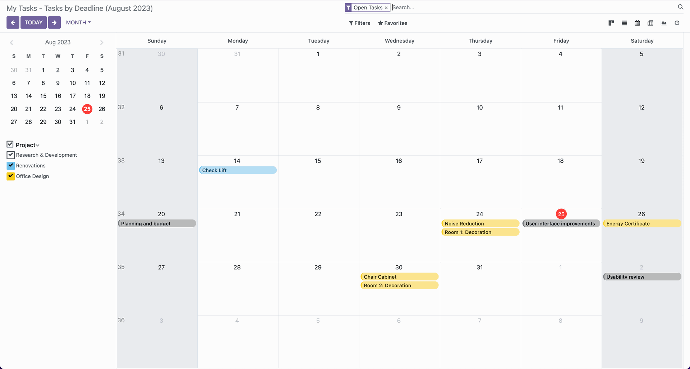The width and height of the screenshot is (690, 369).
Task: Open the Graph view
Action: [664, 23]
